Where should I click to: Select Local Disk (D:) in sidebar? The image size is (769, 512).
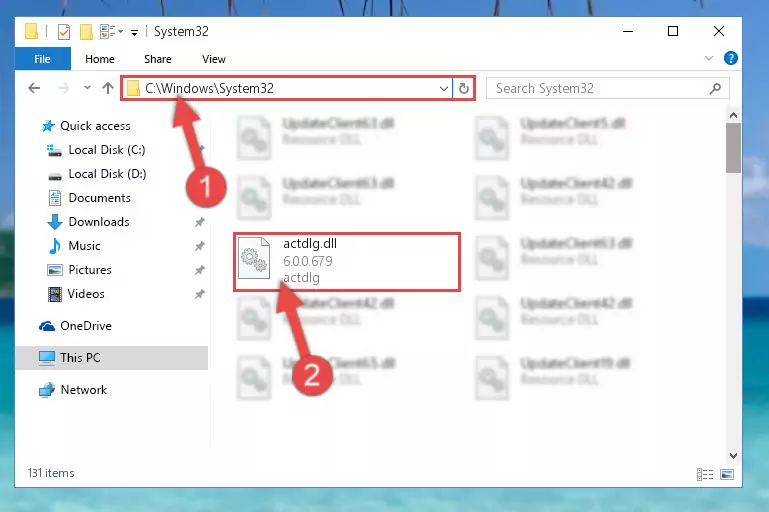pos(107,174)
